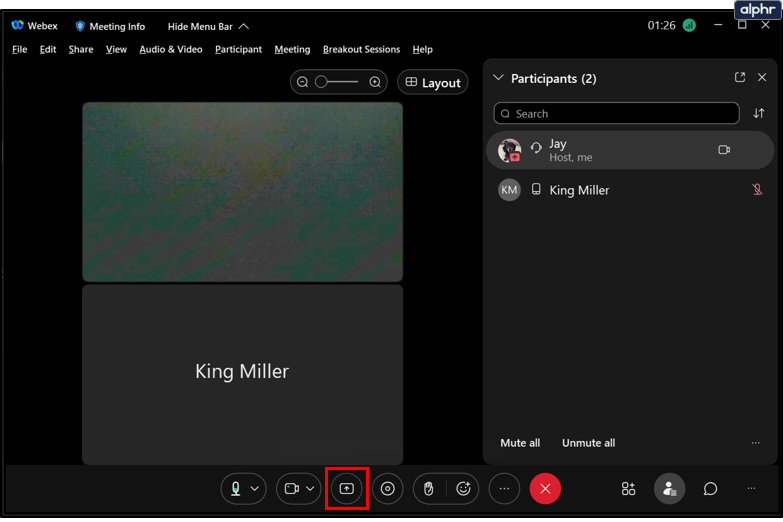Screen dimensions: 783x522
Task: Open the Chat bubble icon
Action: [x=710, y=488]
